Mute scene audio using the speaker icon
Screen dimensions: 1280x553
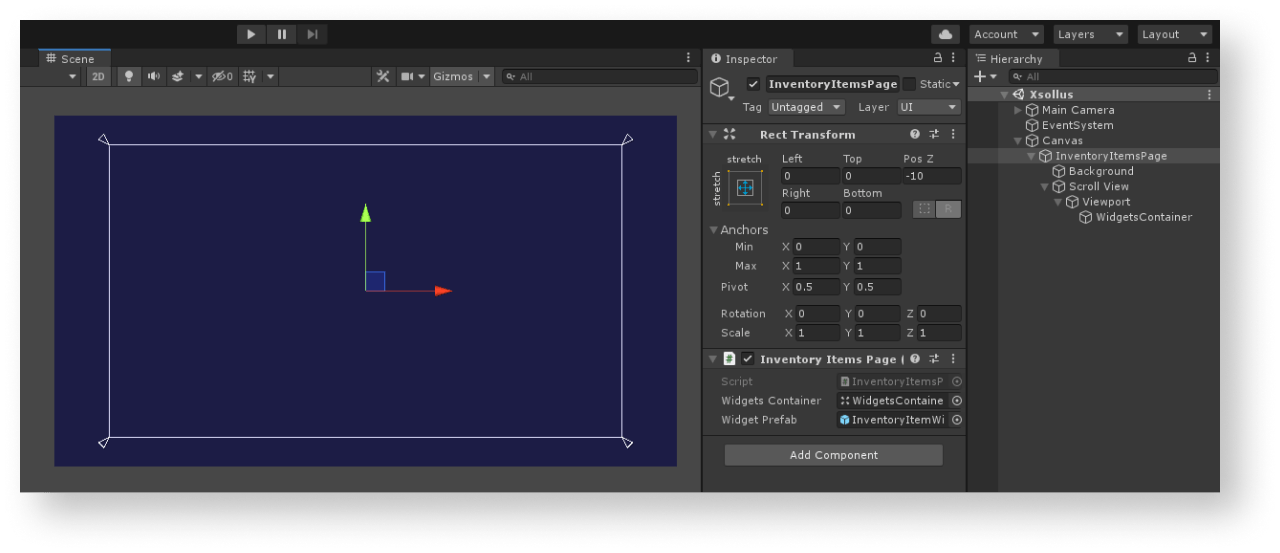tap(153, 76)
